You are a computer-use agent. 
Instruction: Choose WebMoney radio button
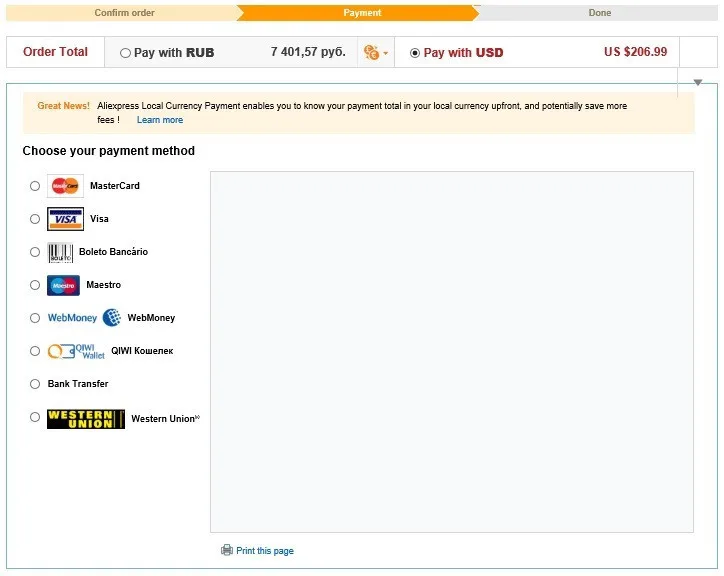coord(35,318)
